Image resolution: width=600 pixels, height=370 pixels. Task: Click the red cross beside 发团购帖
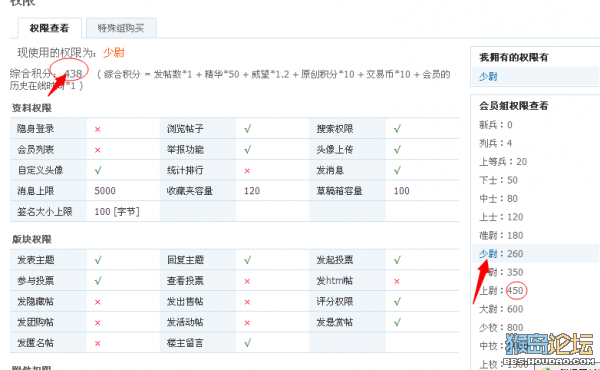pyautogui.click(x=98, y=323)
